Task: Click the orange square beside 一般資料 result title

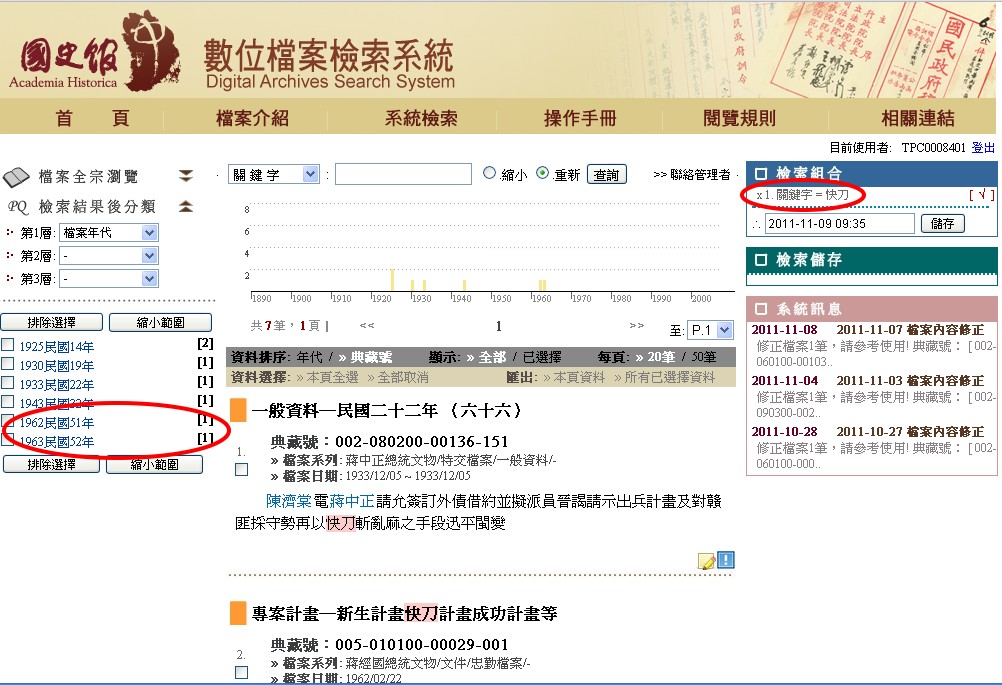Action: point(238,410)
